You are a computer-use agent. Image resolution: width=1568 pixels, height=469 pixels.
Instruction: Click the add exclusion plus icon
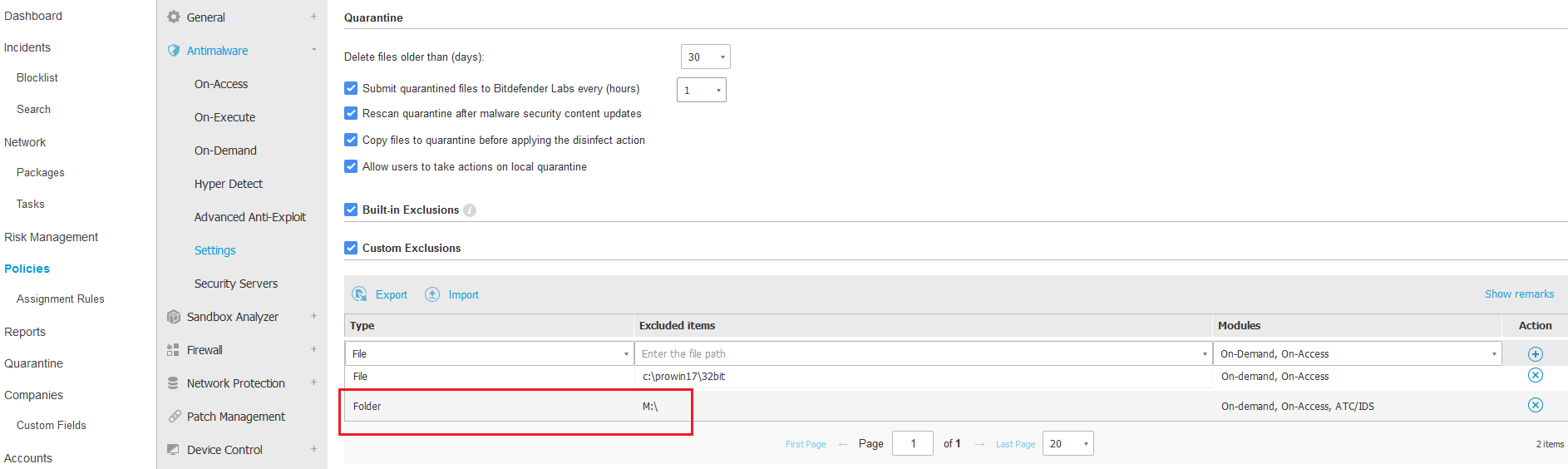point(1535,354)
